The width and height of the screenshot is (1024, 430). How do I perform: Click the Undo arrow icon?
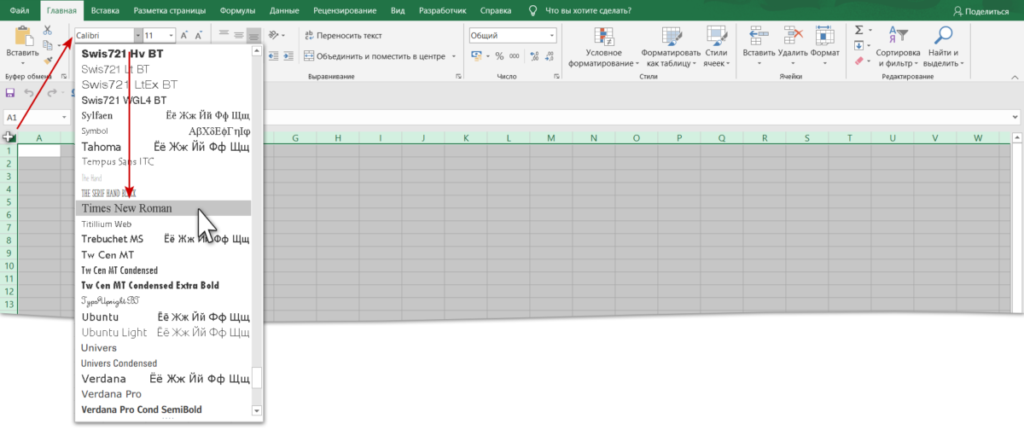click(x=29, y=93)
